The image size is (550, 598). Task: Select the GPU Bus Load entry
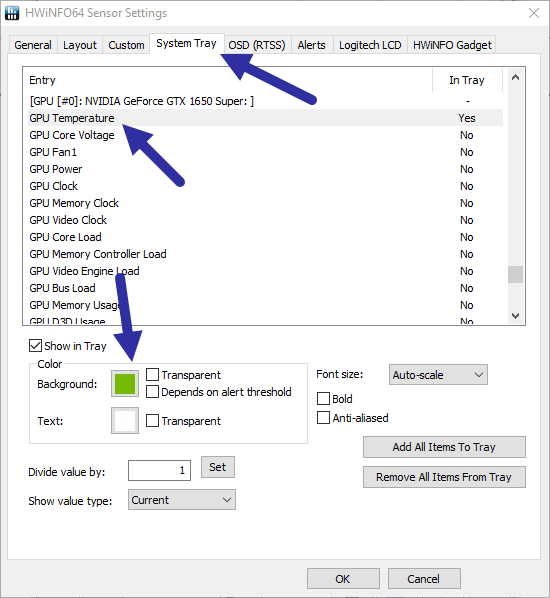point(265,288)
